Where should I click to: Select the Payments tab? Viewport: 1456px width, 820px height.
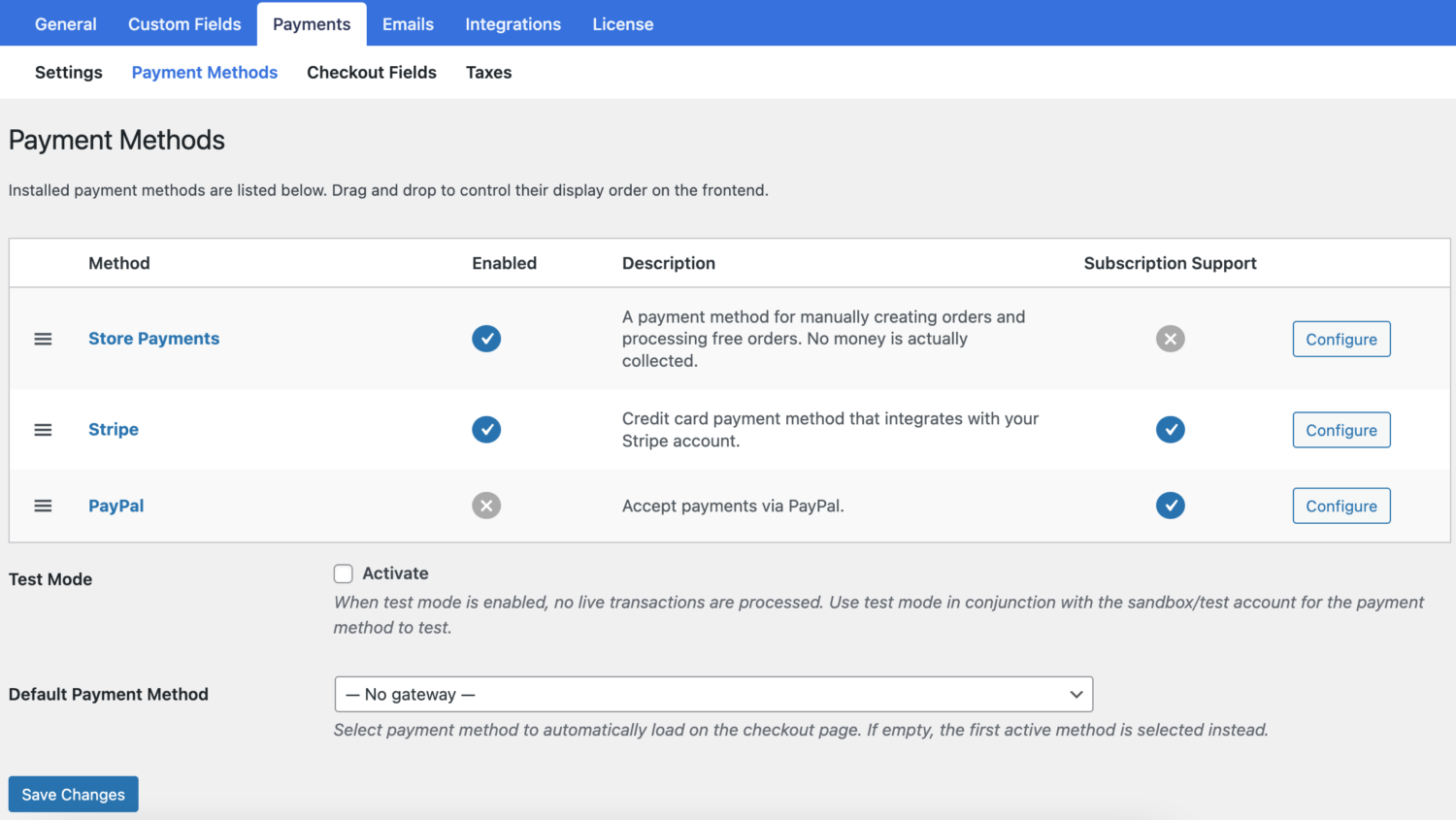[312, 24]
